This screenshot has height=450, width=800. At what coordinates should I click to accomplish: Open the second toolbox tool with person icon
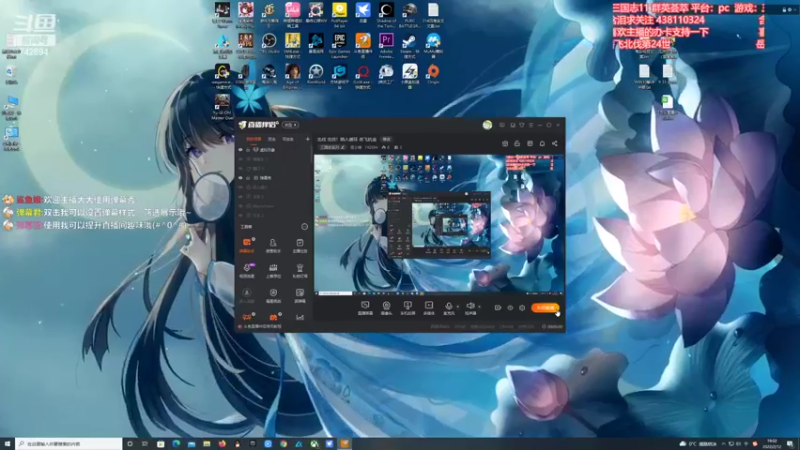click(x=273, y=245)
